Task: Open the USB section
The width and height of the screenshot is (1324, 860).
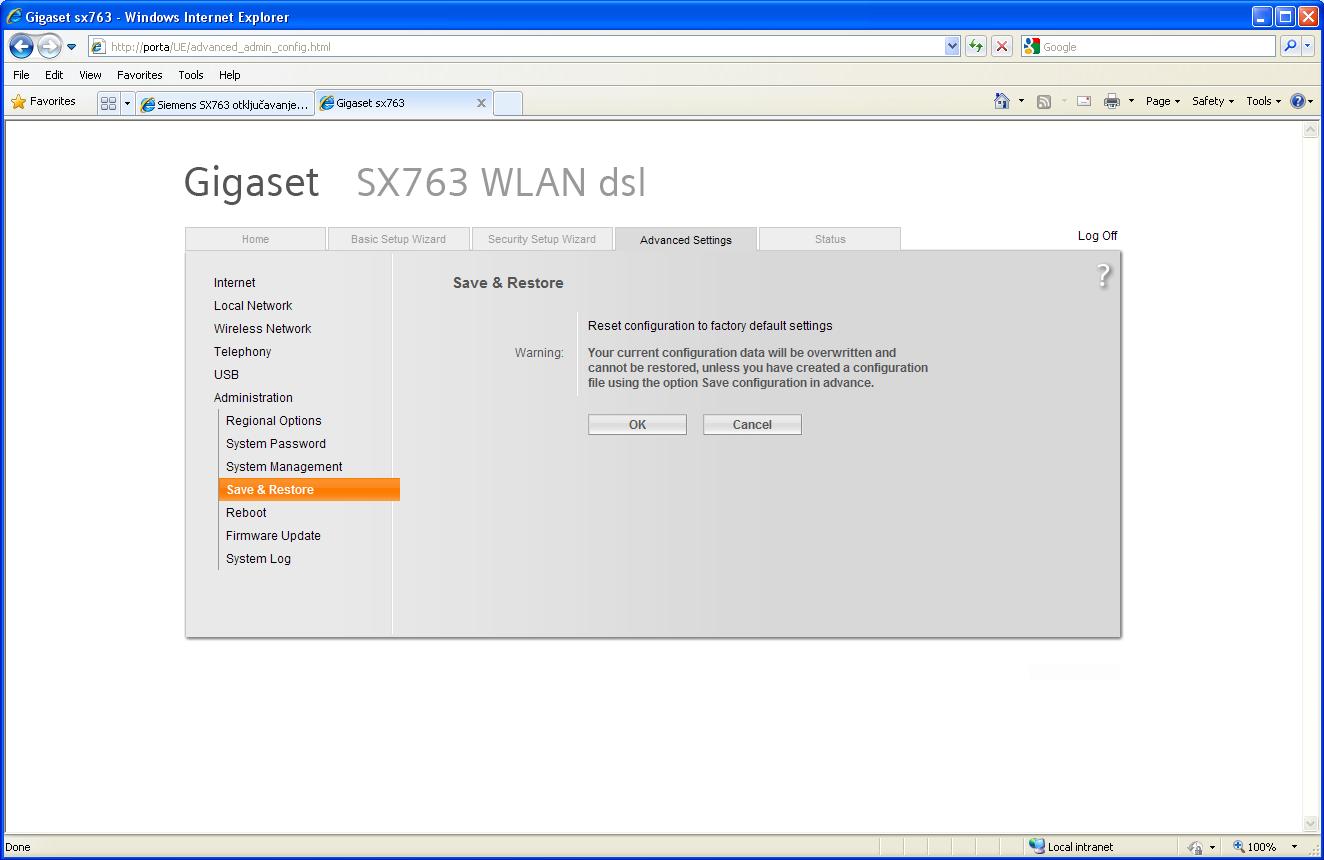Action: (226, 375)
